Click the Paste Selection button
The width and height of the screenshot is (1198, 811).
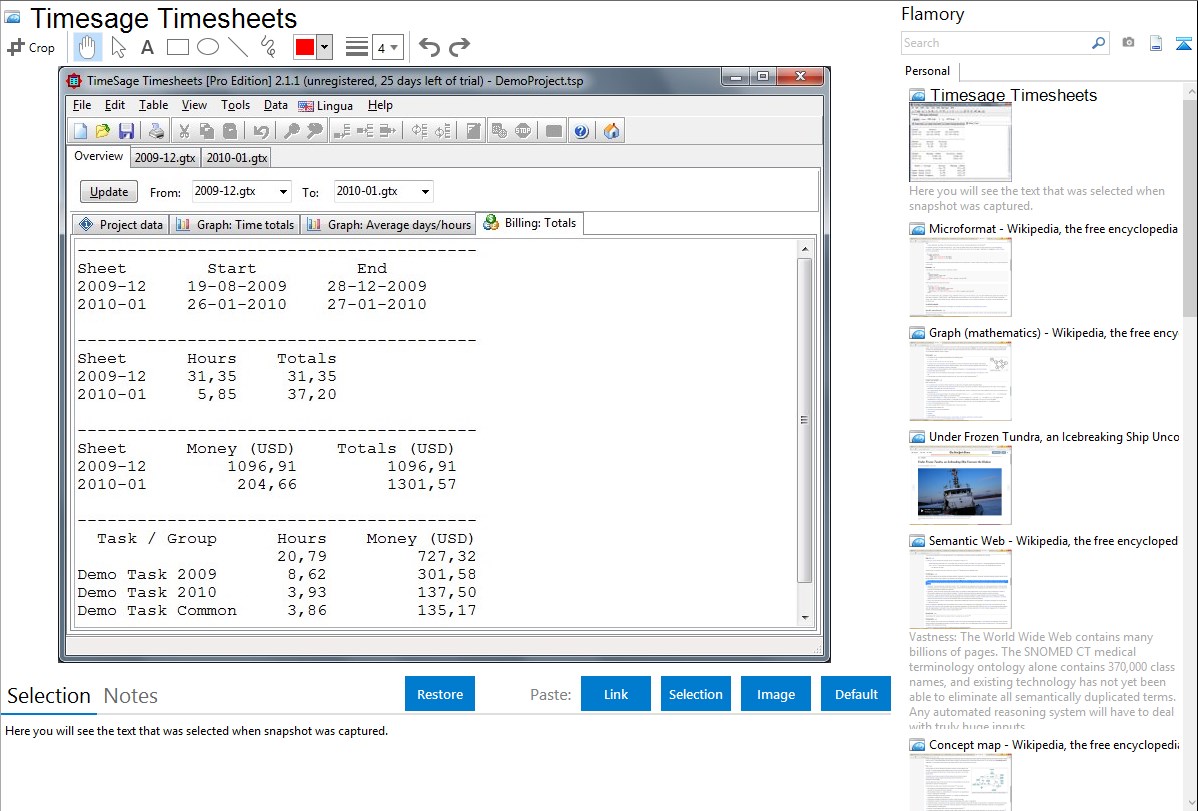coord(695,694)
